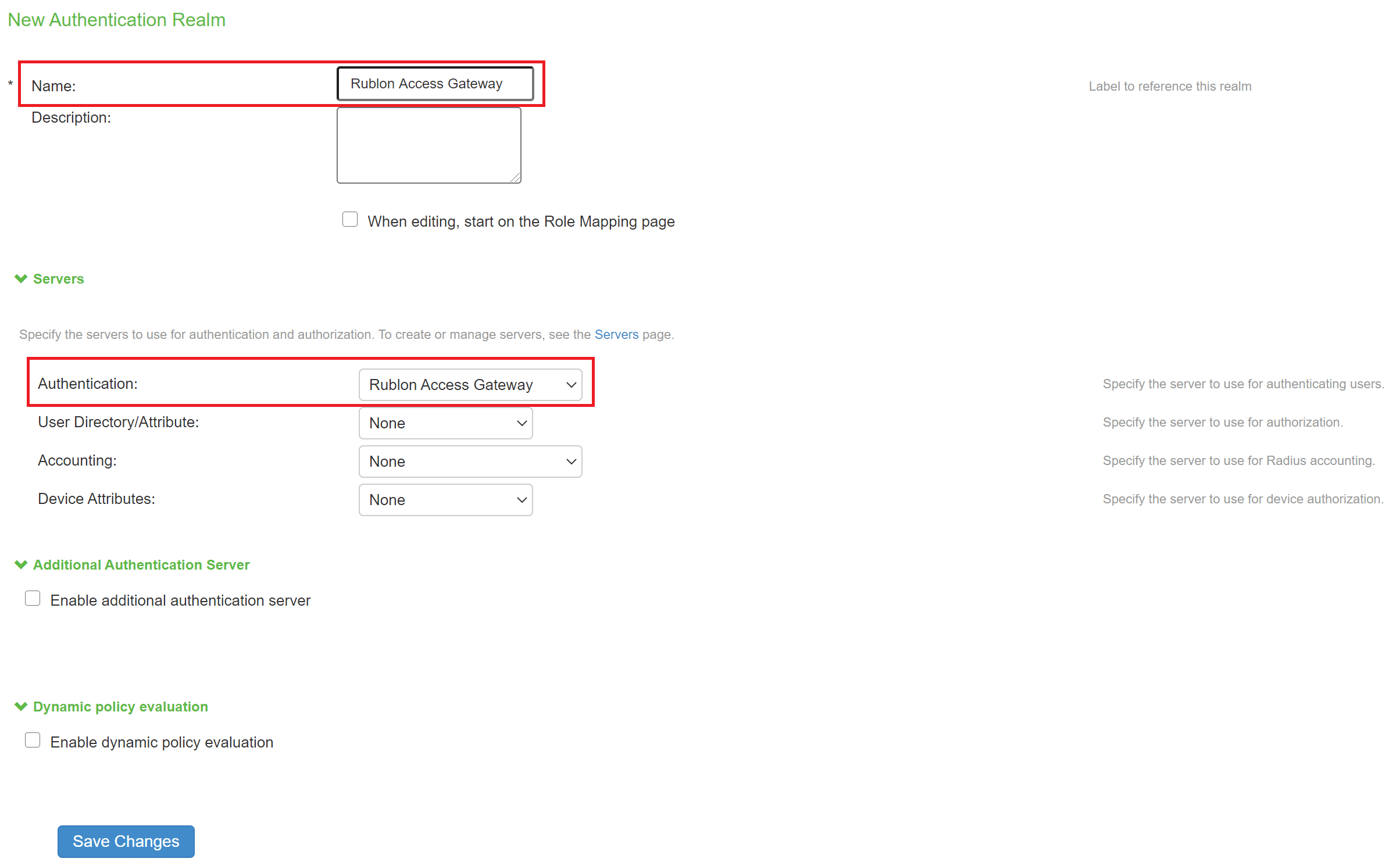Enable dynamic policy evaluation checkbox
Image resolution: width=1400 pixels, height=862 pixels.
point(33,741)
